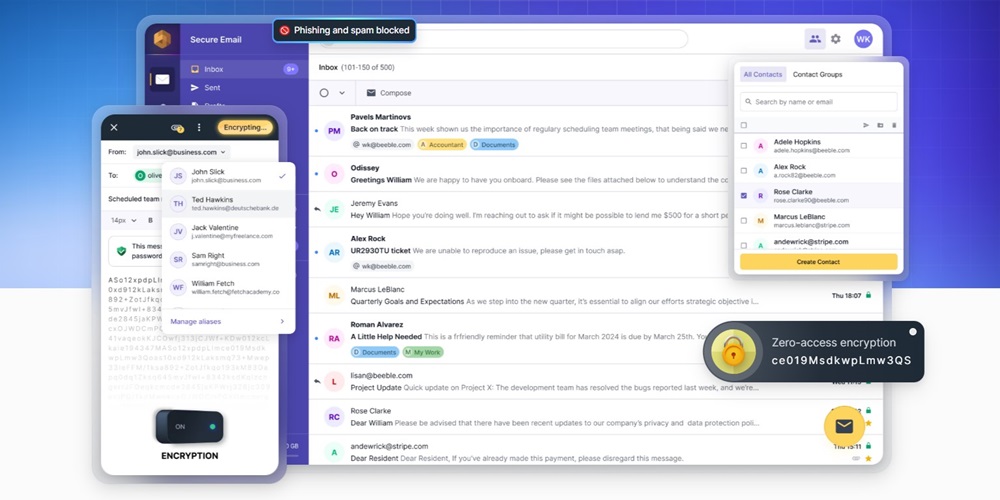This screenshot has width=1000, height=500.
Task: Click the star on andewrick@stripe.com email
Action: tap(868, 458)
